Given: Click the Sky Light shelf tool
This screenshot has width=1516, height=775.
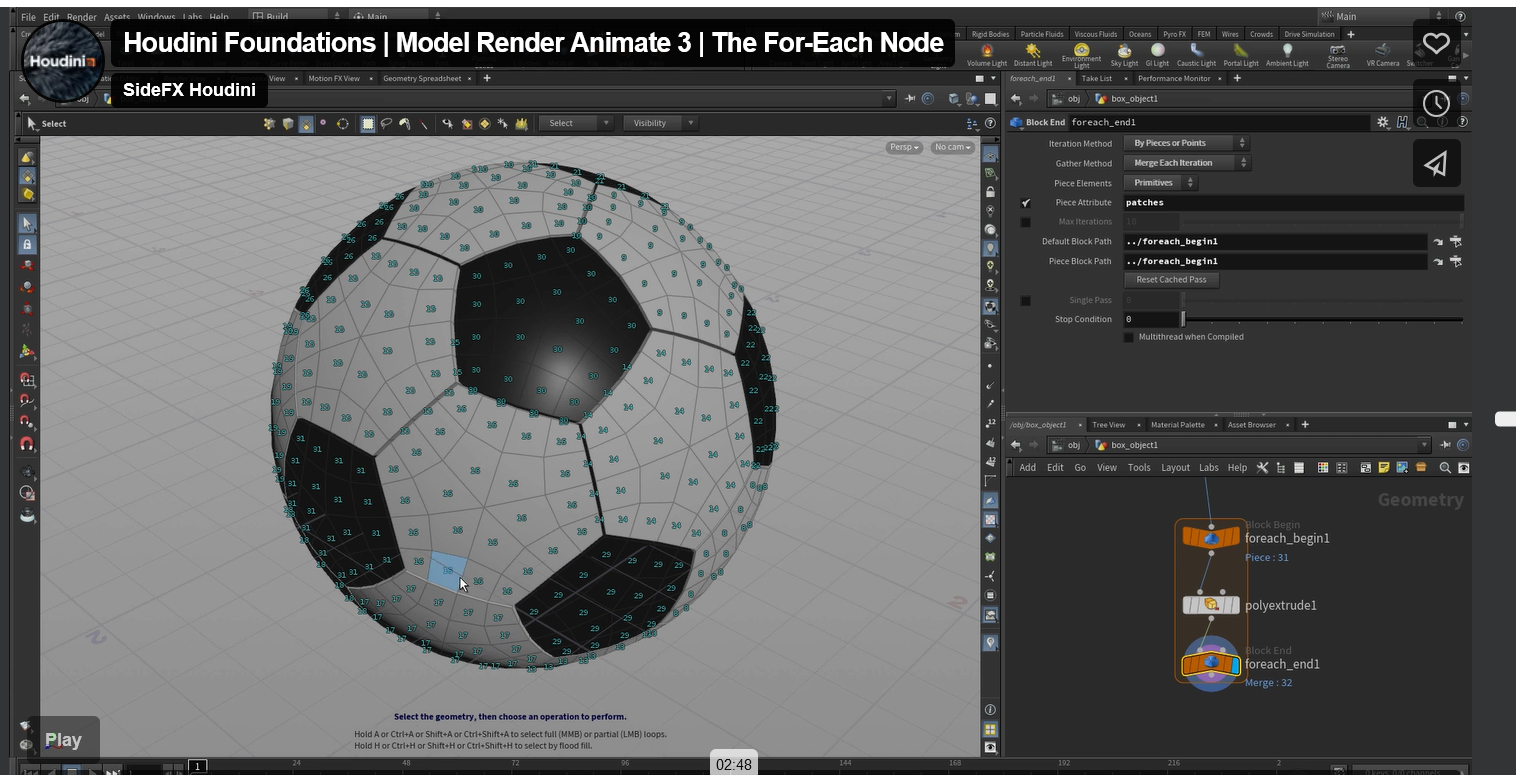Looking at the screenshot, I should pos(1124,55).
